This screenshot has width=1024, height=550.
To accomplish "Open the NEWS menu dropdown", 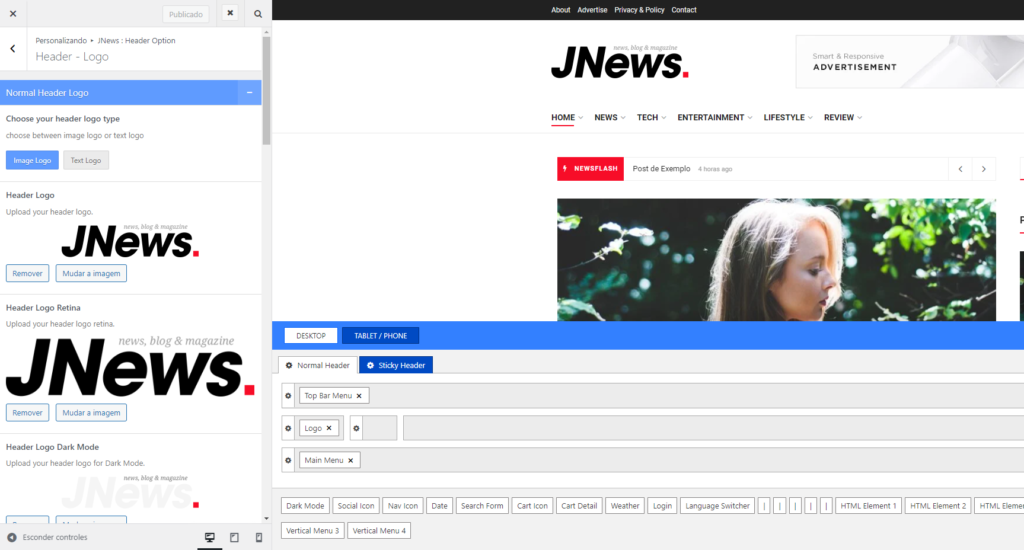I will click(x=609, y=118).
